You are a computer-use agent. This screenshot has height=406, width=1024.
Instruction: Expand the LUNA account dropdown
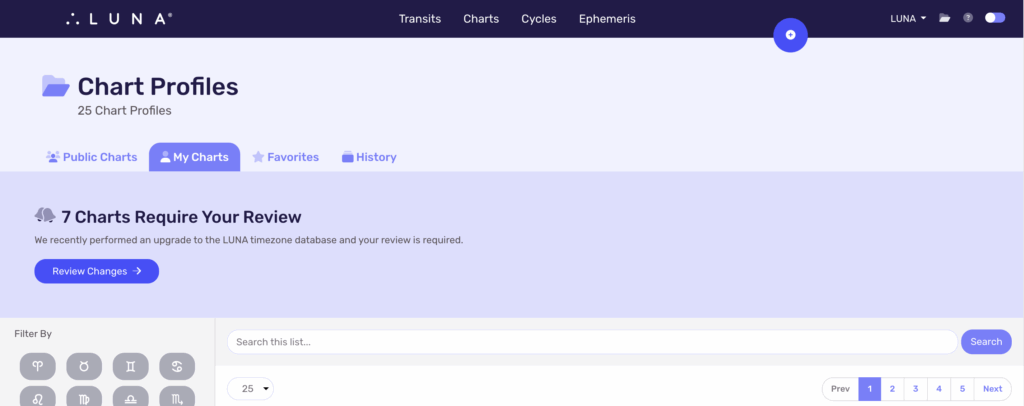tap(908, 18)
